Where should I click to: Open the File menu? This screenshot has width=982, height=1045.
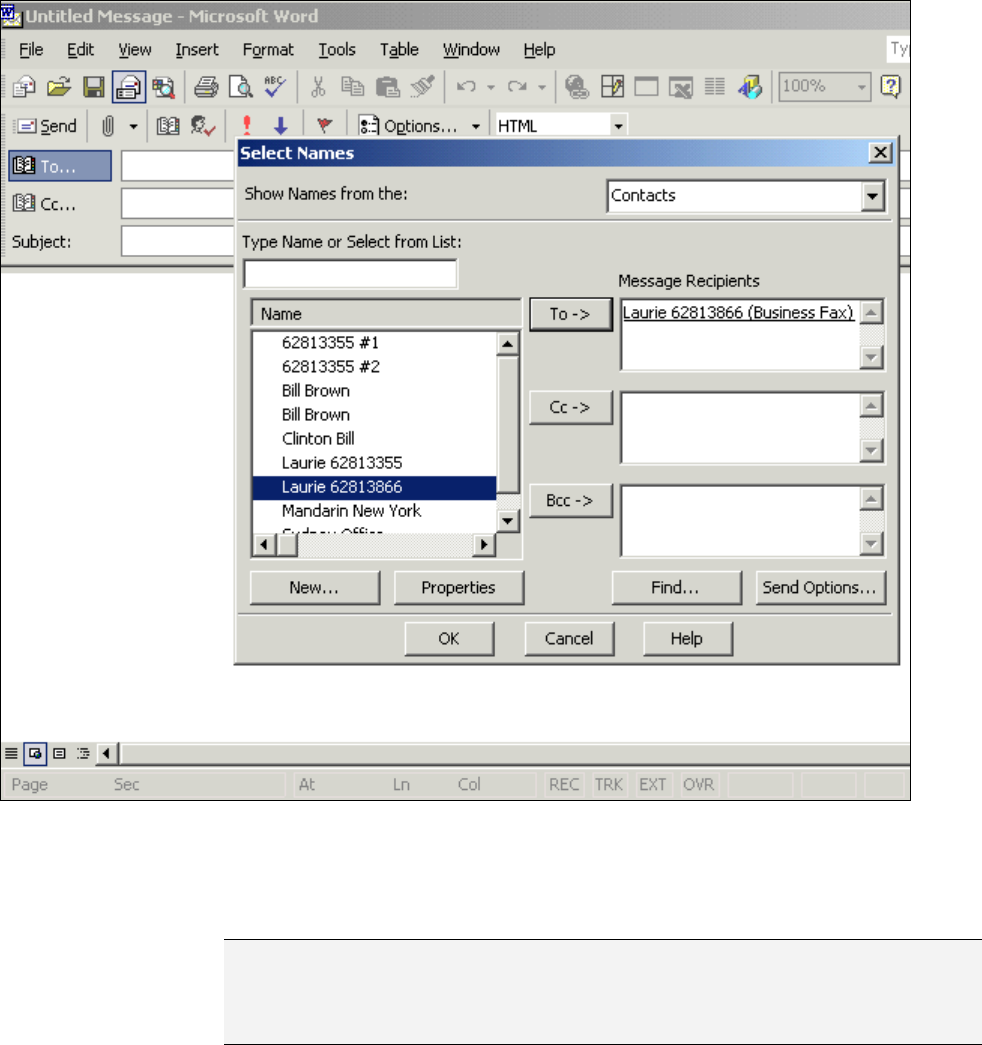pos(31,50)
